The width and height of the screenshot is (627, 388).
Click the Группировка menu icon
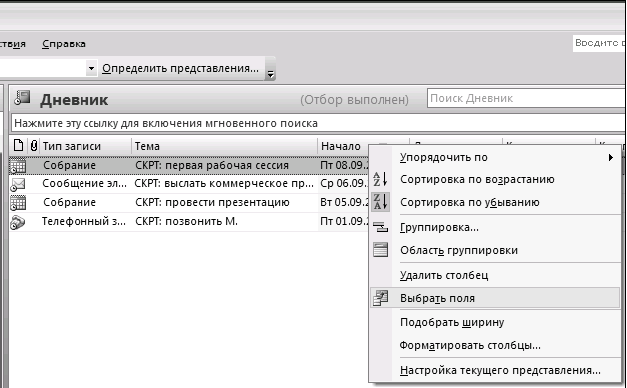click(380, 227)
